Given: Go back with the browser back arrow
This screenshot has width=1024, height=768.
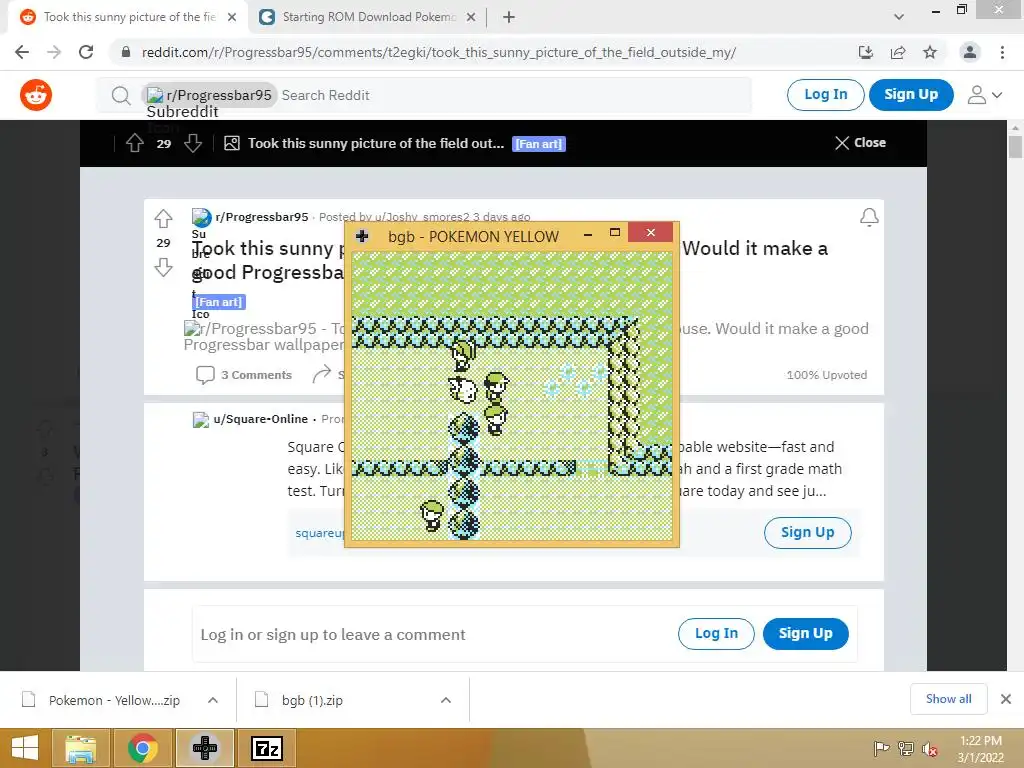Looking at the screenshot, I should click(22, 52).
